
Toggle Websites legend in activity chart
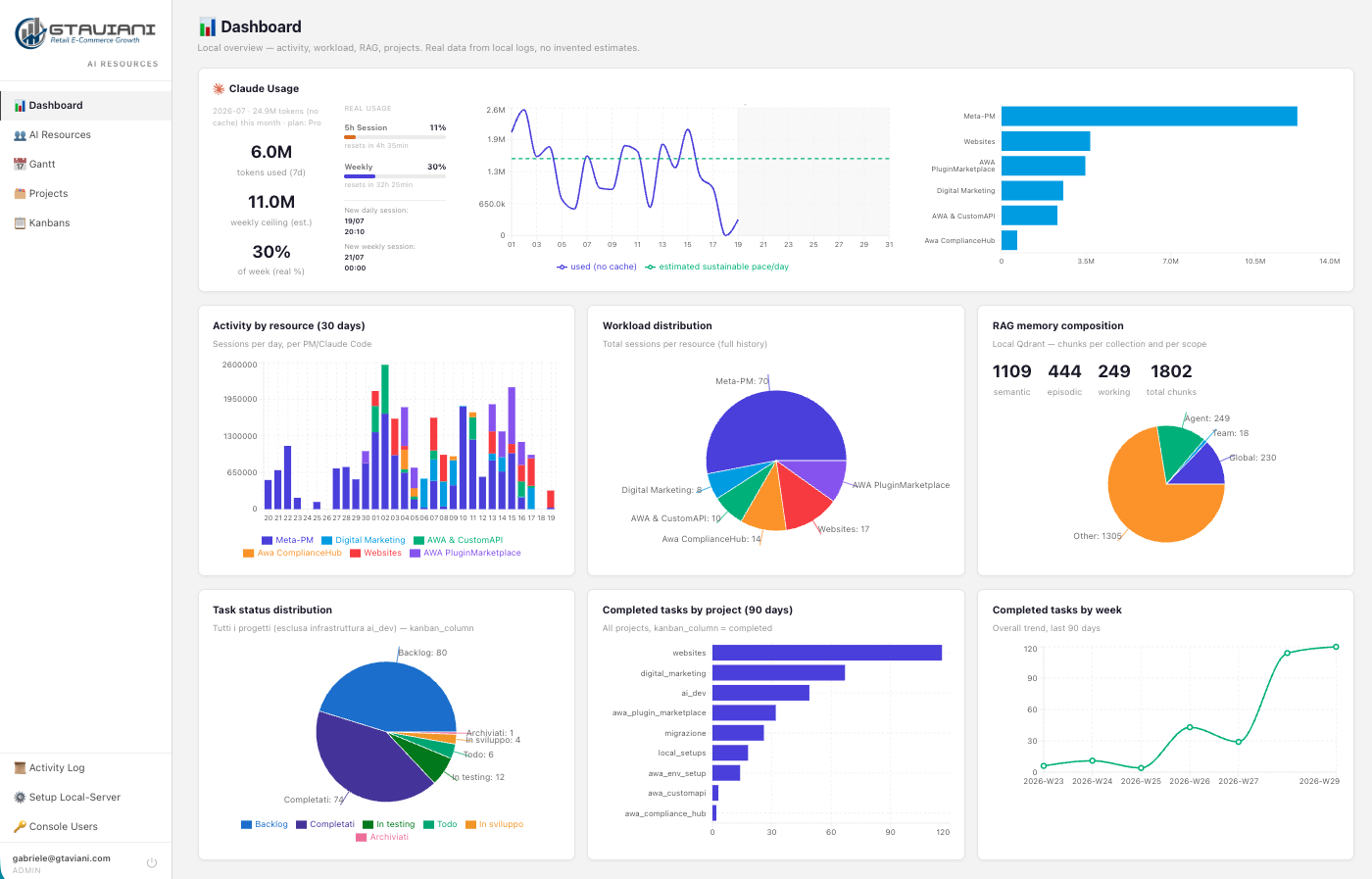coord(376,553)
